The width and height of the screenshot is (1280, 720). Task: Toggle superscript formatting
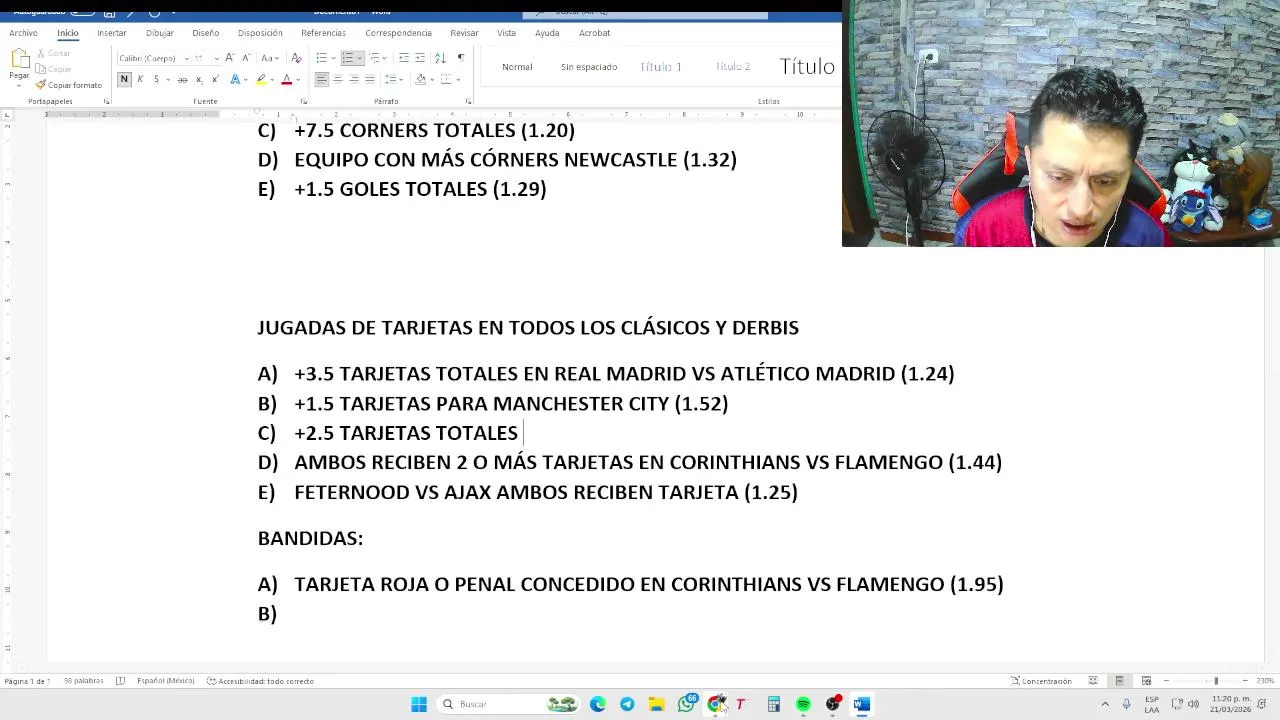pos(214,79)
